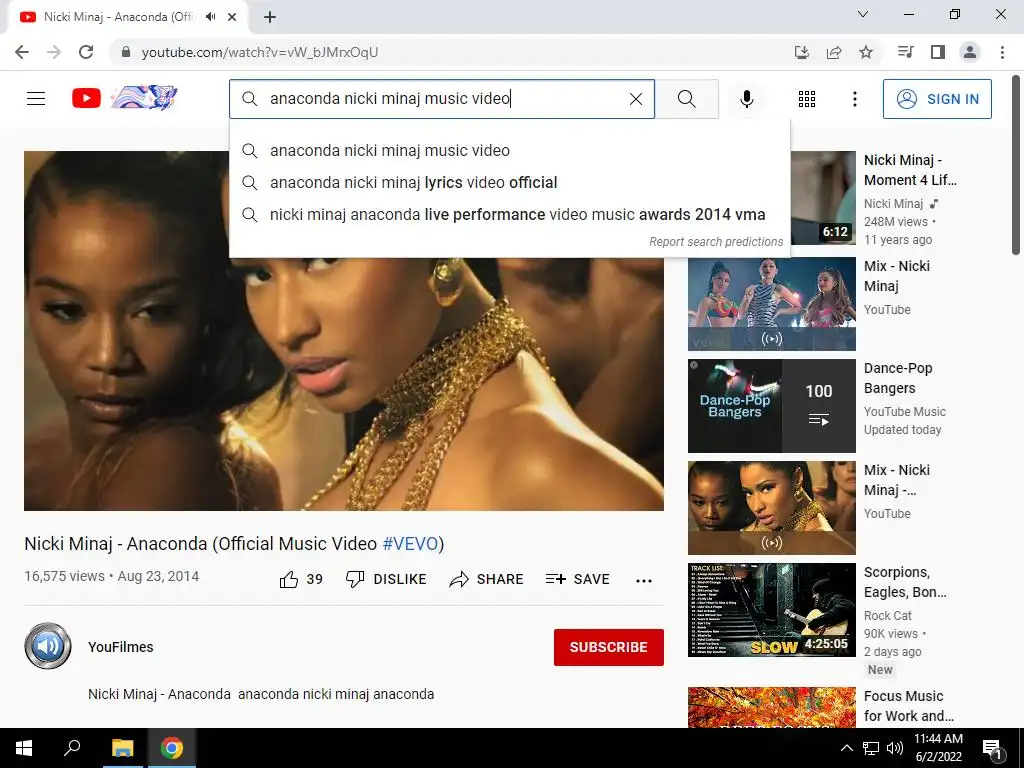Click the Chrome taskbar icon
Screen dimensions: 1024x768
coord(172,748)
